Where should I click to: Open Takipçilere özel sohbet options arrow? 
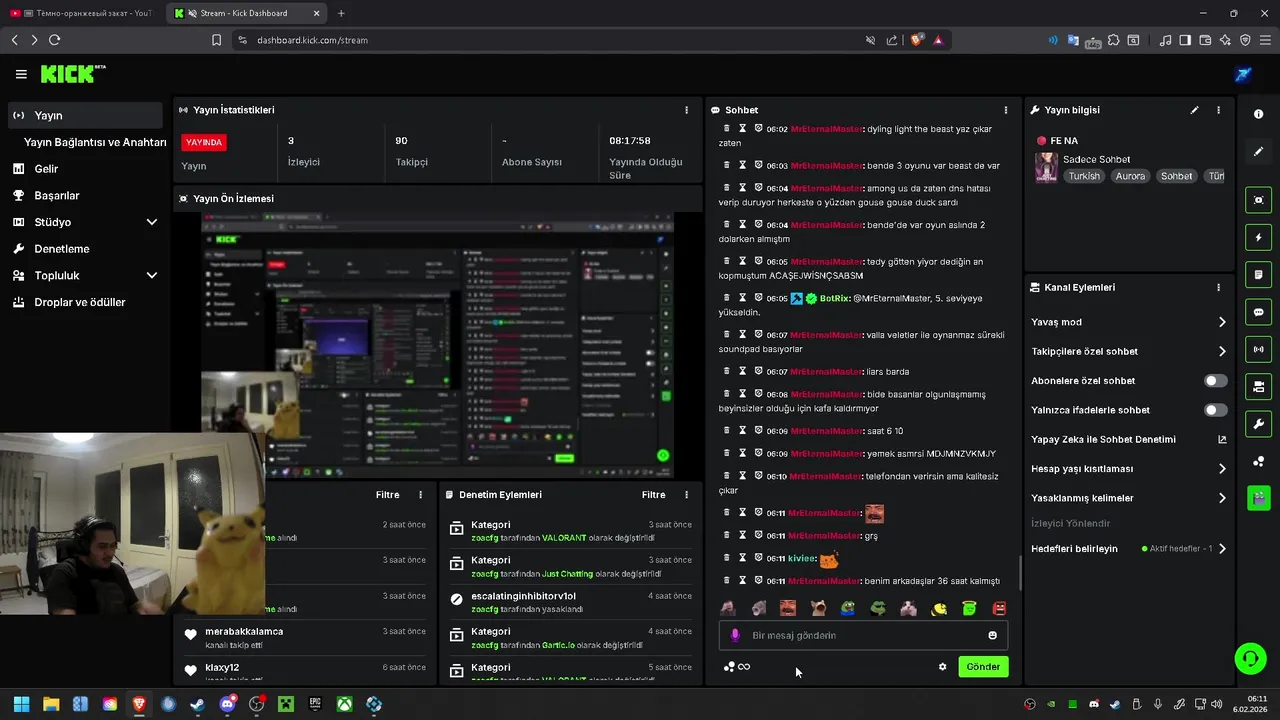coord(1222,351)
